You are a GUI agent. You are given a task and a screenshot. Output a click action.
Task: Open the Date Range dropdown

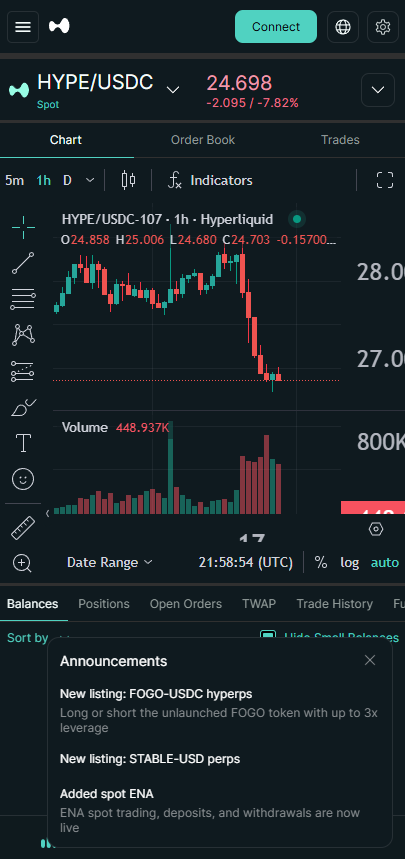[x=110, y=563]
